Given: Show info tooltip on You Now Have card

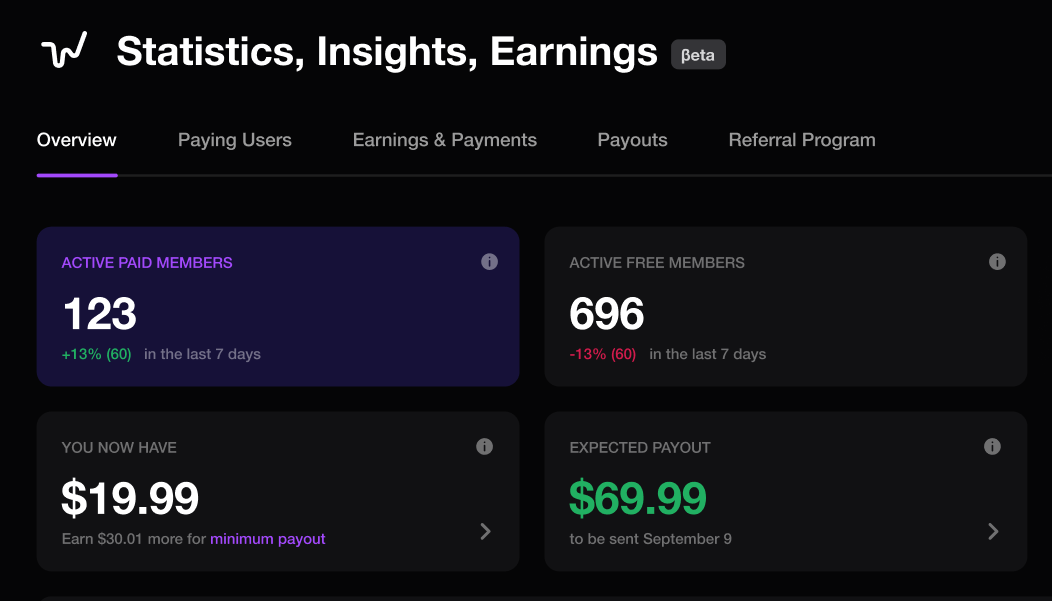Looking at the screenshot, I should [484, 447].
